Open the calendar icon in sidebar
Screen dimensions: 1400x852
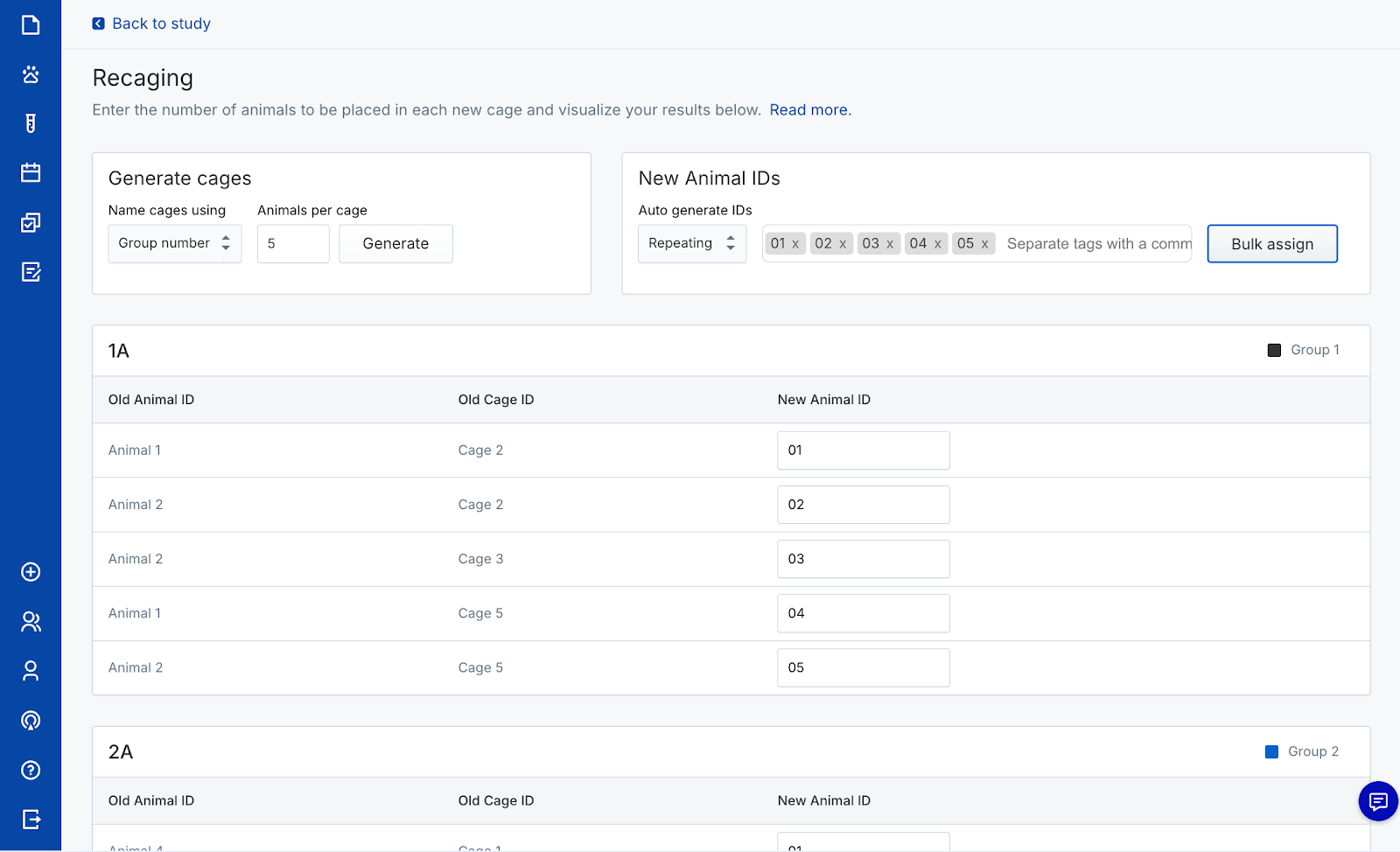[x=31, y=172]
